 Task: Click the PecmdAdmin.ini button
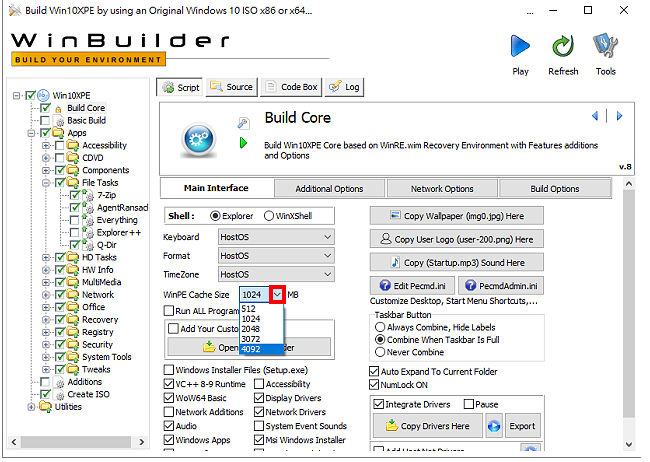501,286
